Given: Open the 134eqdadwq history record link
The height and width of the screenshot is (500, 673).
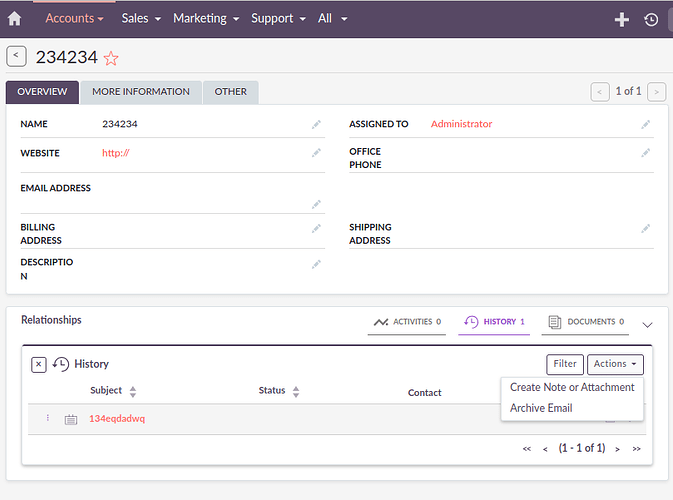Looking at the screenshot, I should 117,419.
